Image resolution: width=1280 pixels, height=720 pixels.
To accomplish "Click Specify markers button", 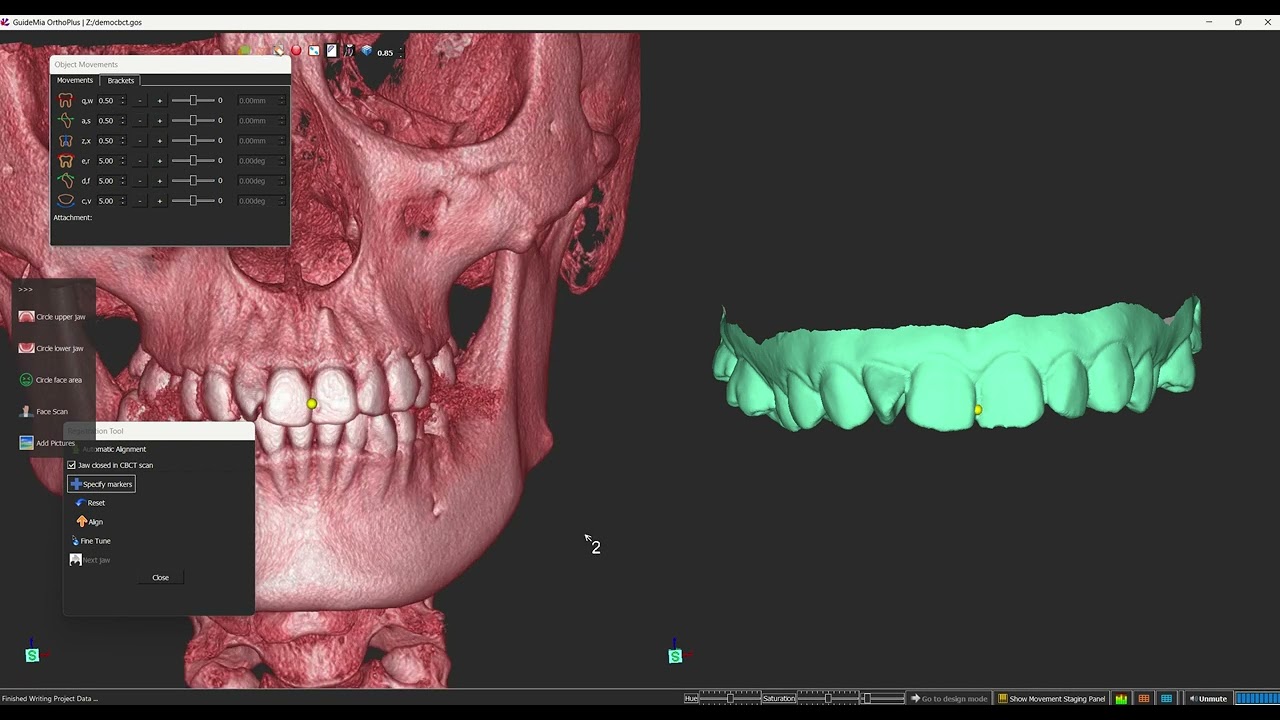I will [101, 484].
